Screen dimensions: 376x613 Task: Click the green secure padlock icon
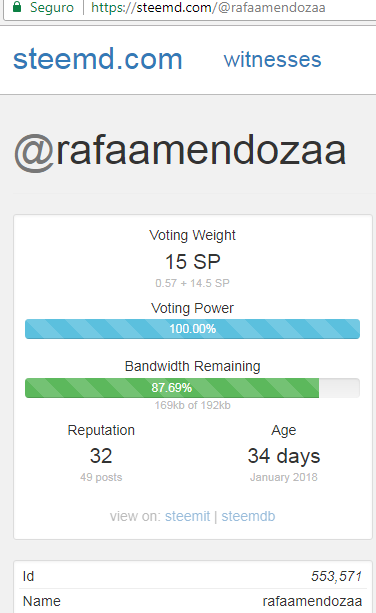[x=17, y=7]
